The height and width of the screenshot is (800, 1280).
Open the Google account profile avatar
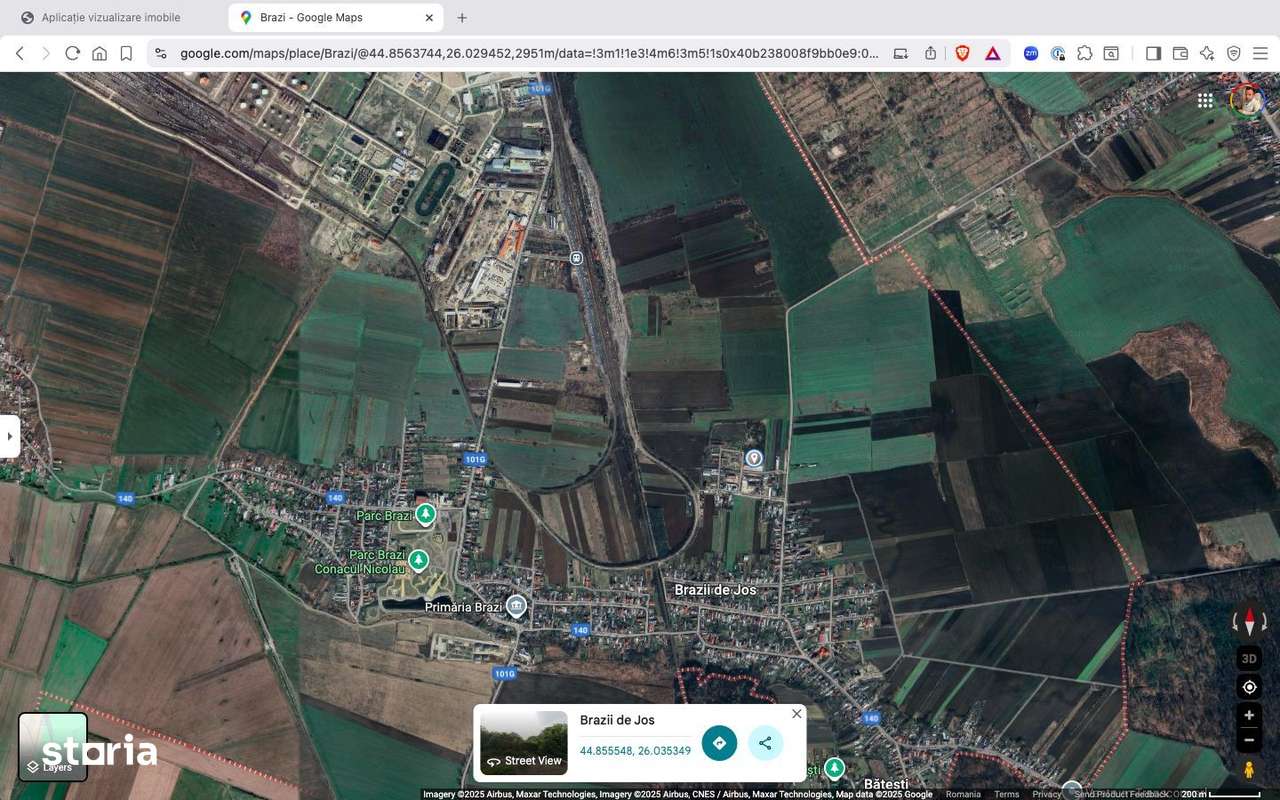pos(1248,100)
